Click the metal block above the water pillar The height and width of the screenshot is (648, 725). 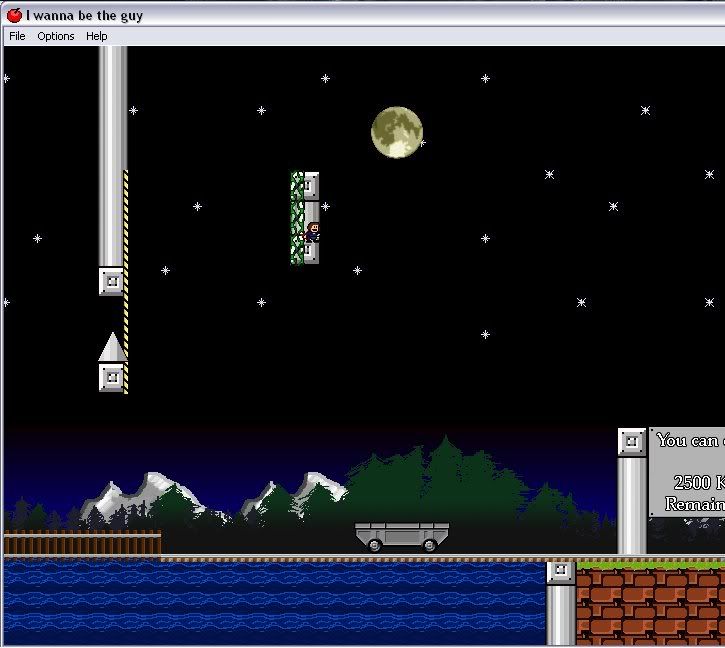click(x=560, y=573)
